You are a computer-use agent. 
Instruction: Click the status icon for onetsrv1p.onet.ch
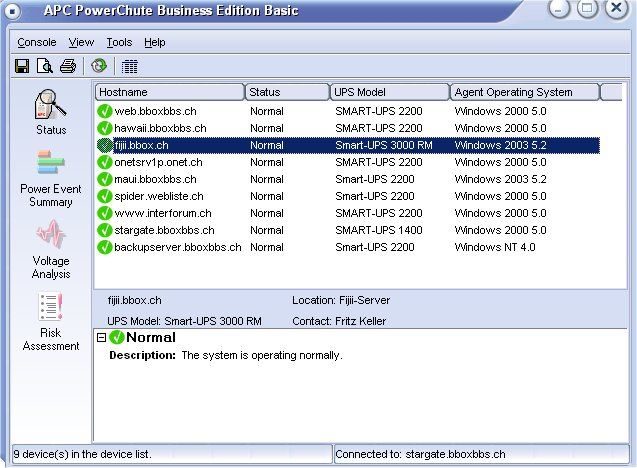(105, 162)
